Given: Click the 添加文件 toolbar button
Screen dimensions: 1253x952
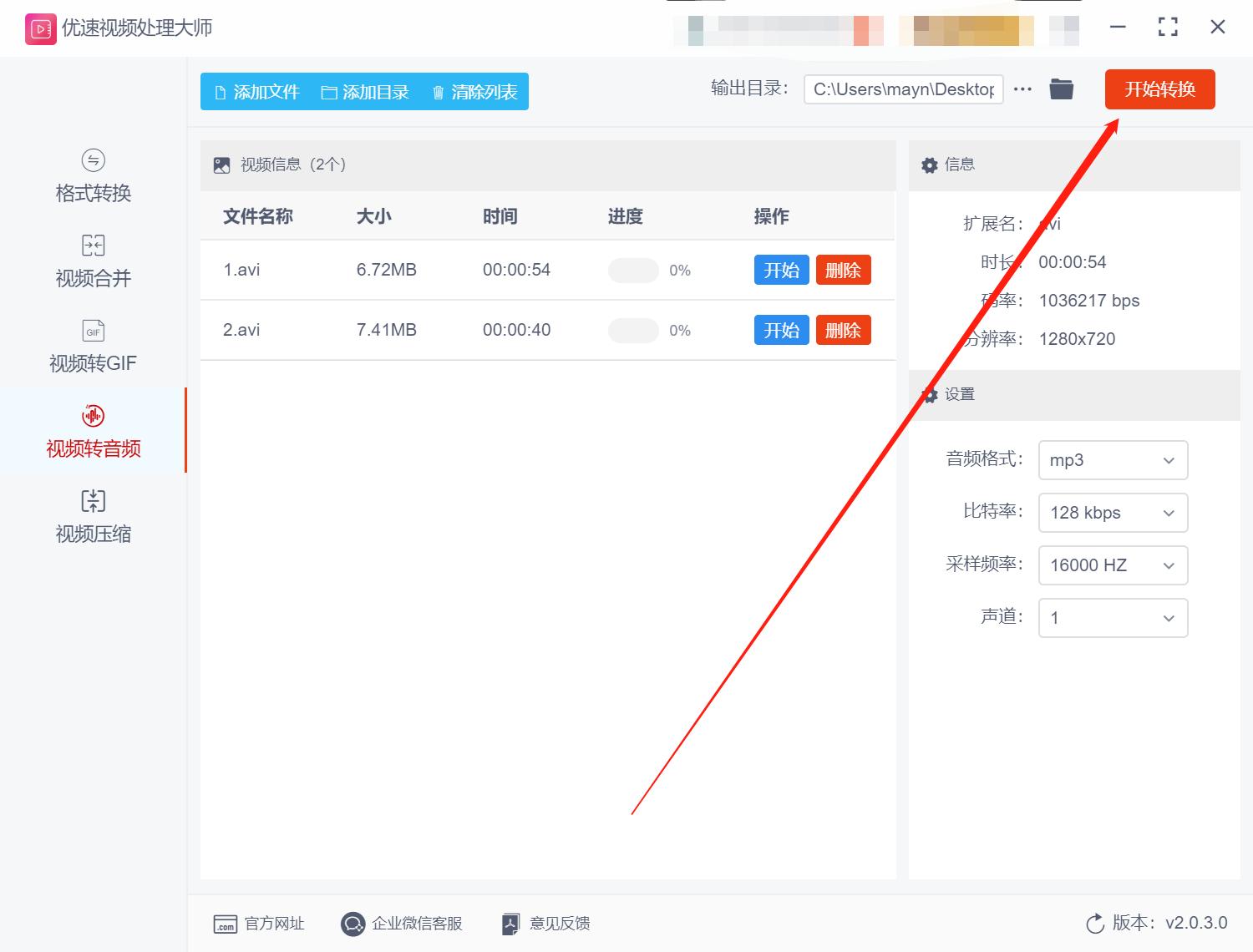Looking at the screenshot, I should 257,92.
